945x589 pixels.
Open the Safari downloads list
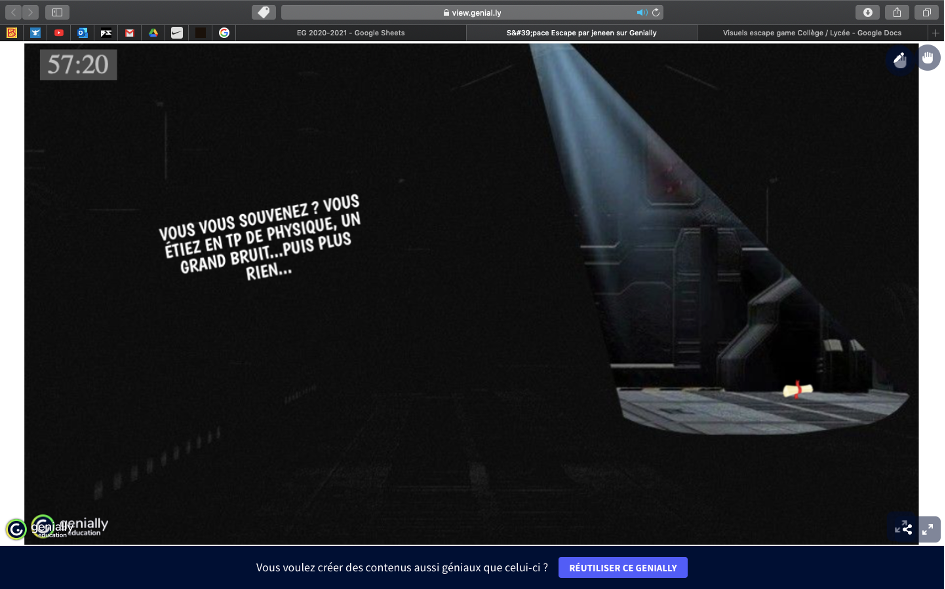tap(867, 12)
